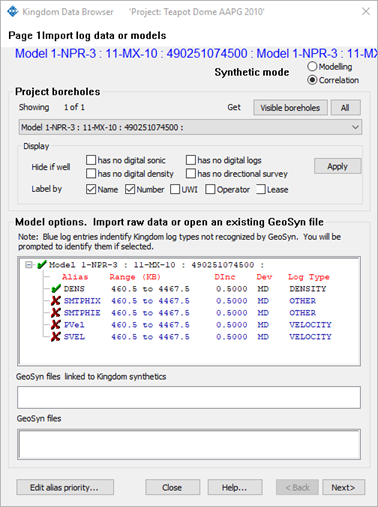Get Visible boreholes
This screenshot has height=507, width=378.
[290, 108]
